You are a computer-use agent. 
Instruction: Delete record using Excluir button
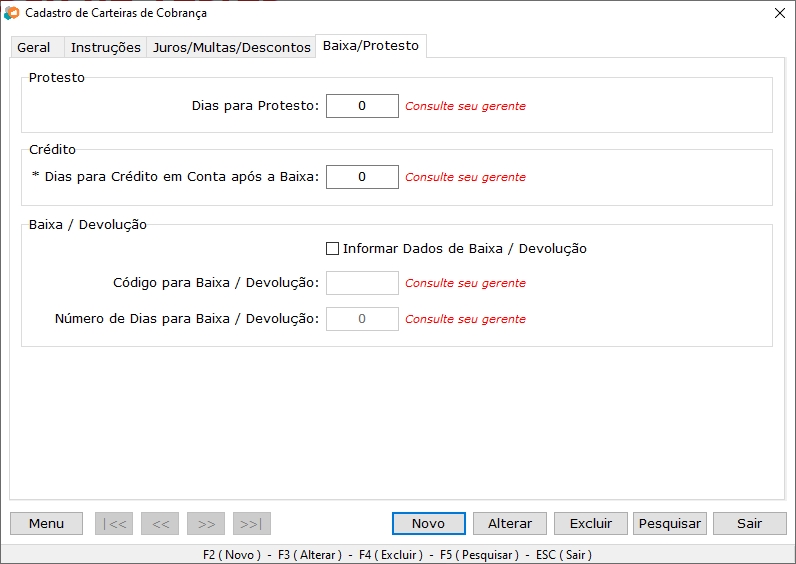tap(590, 523)
